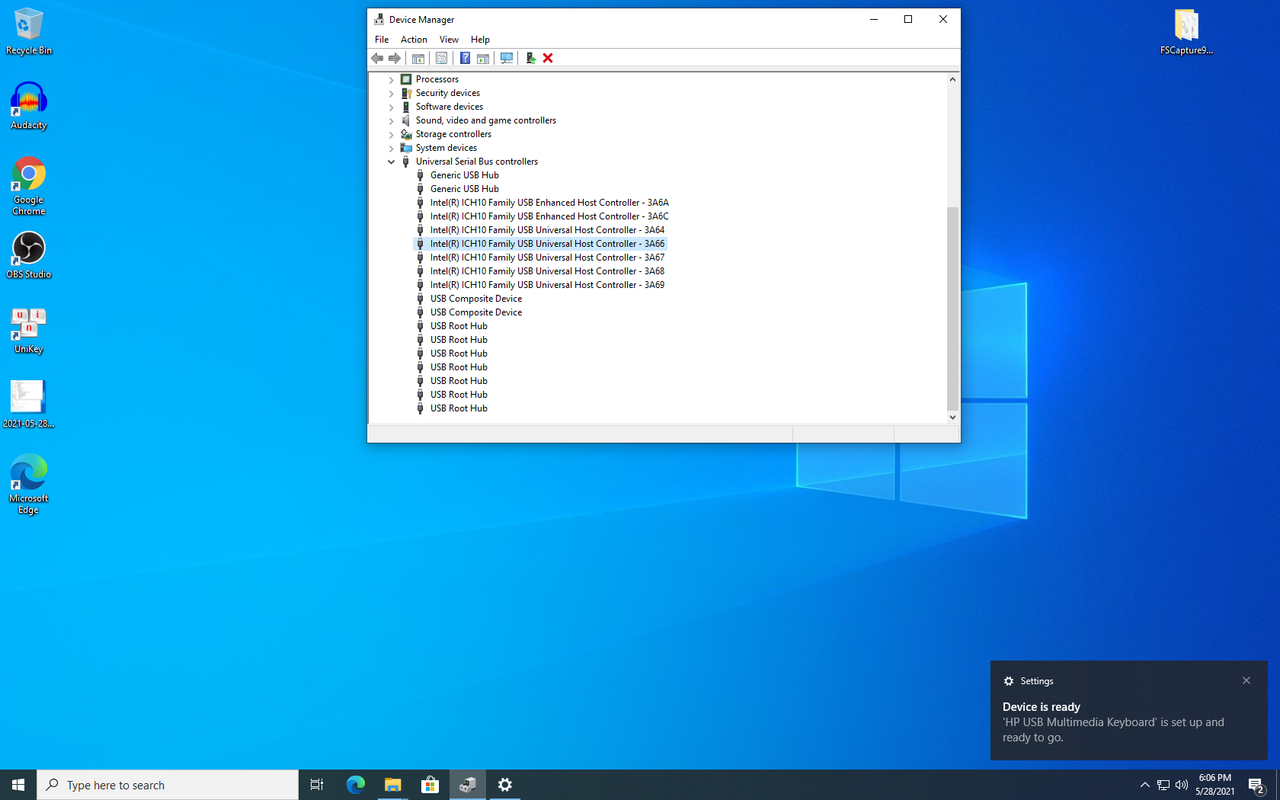
Task: Open the volume control in system tray
Action: click(1182, 785)
